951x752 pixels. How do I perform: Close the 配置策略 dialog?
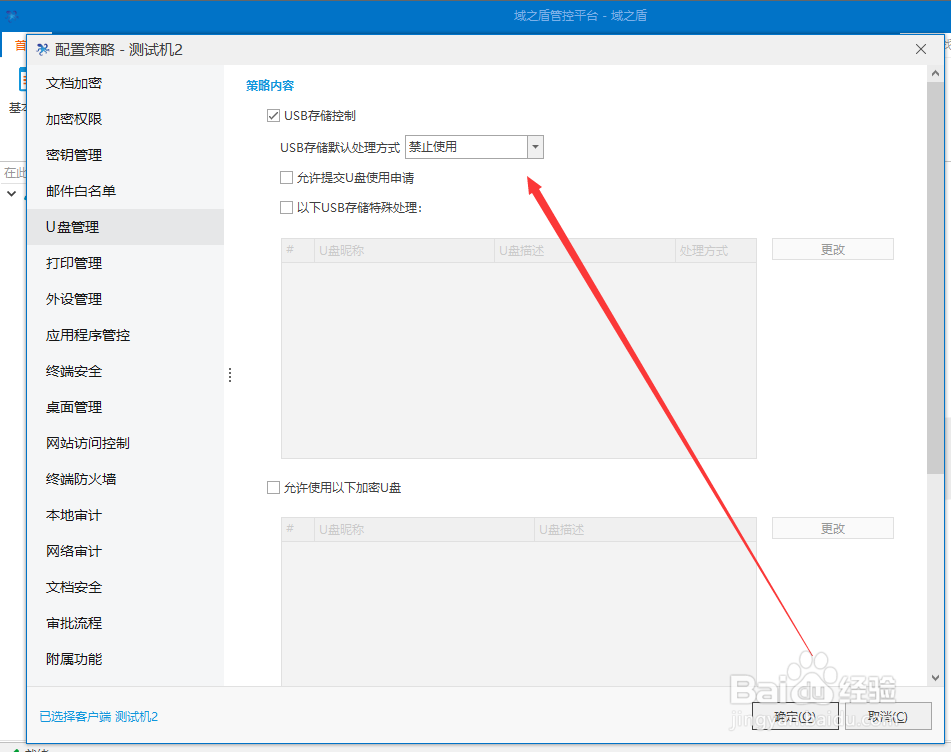[x=921, y=50]
